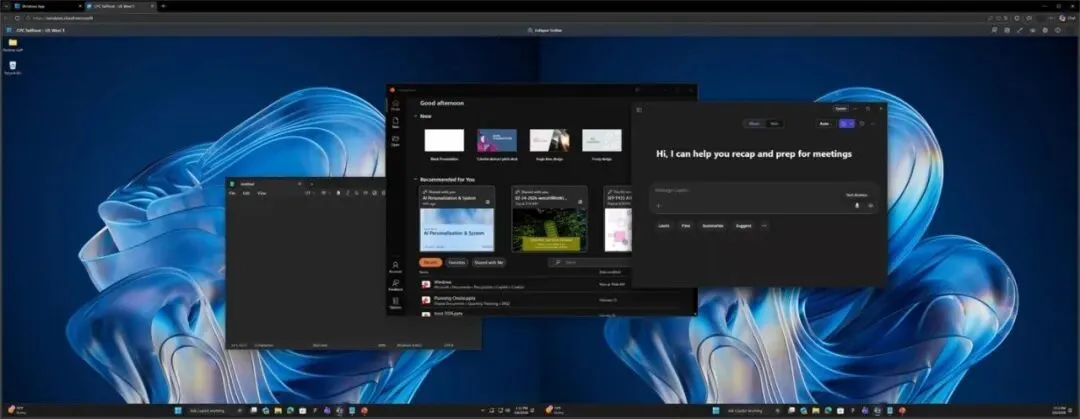Open the Edit menu in Notepad

point(247,193)
